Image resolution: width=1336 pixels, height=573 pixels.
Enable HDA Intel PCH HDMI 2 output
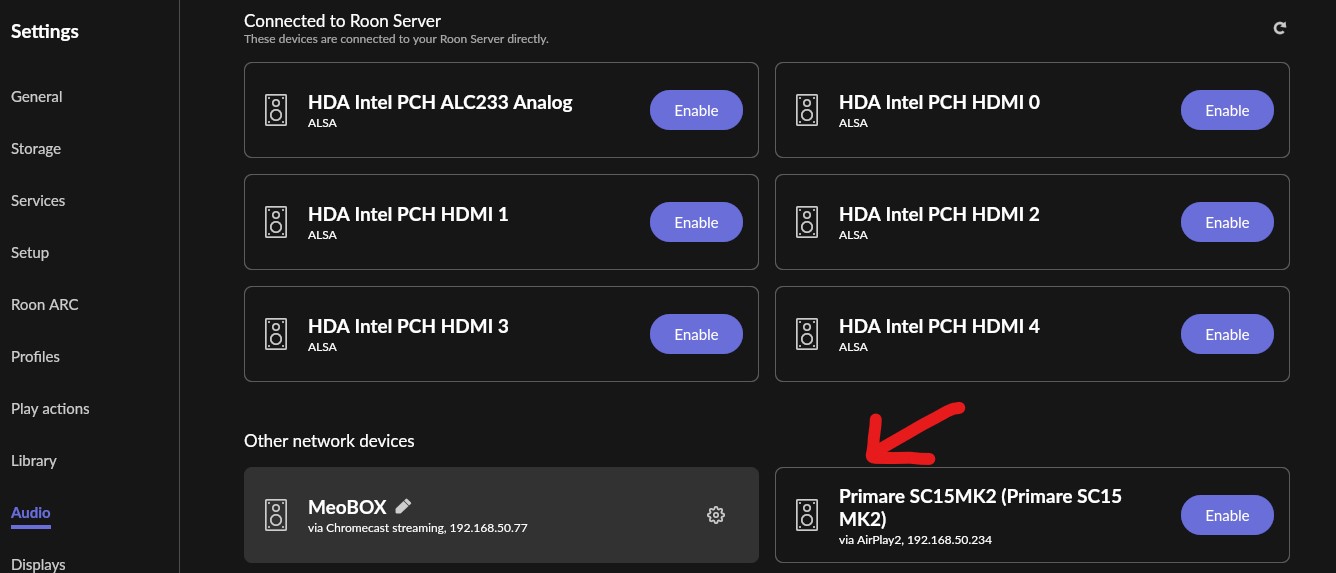[1227, 222]
